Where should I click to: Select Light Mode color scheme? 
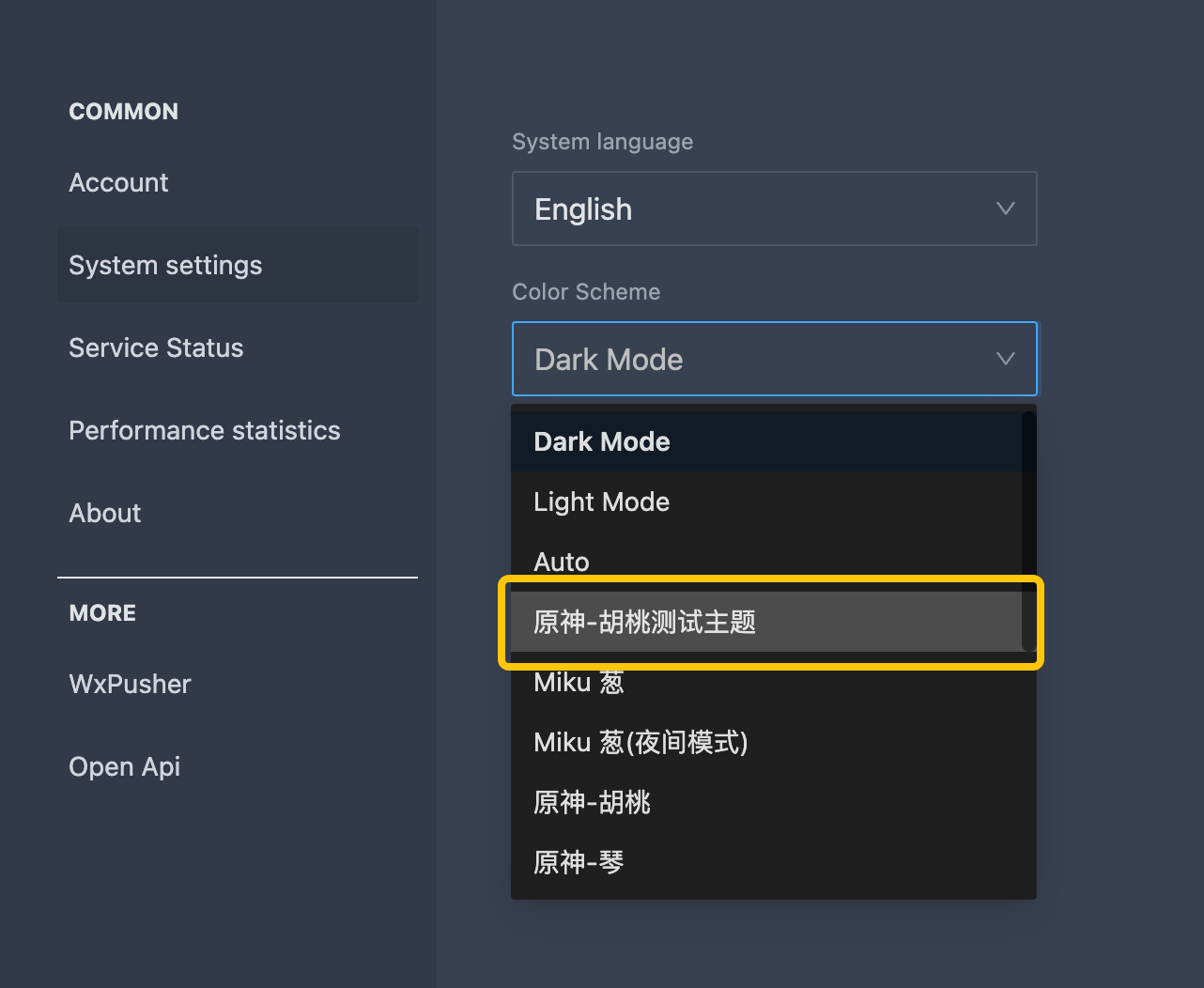click(x=601, y=502)
